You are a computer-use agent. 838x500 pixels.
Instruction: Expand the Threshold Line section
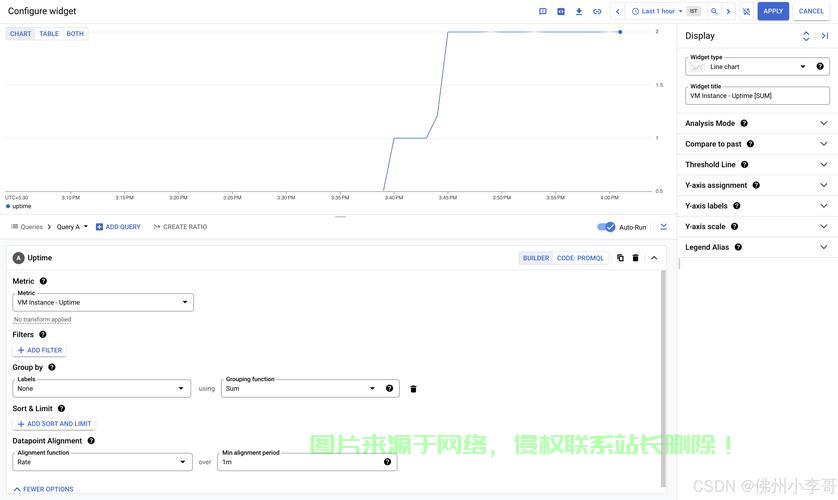click(757, 165)
